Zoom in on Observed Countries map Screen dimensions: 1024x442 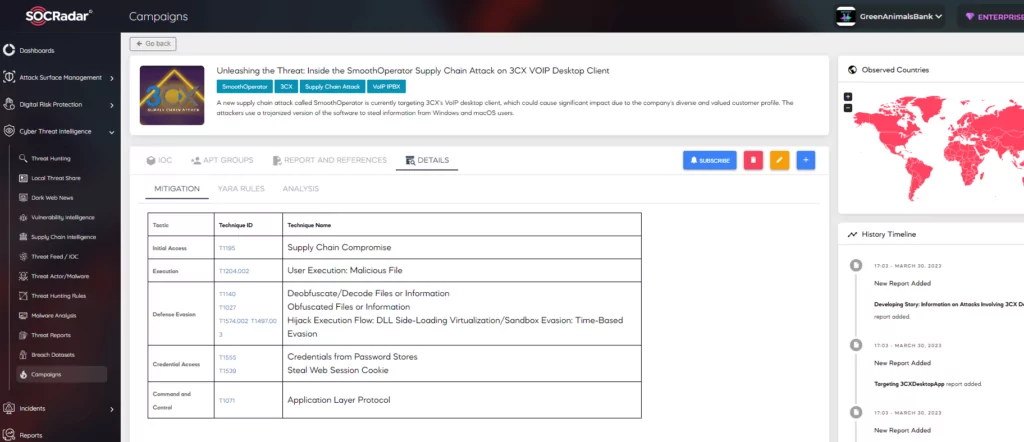(848, 97)
